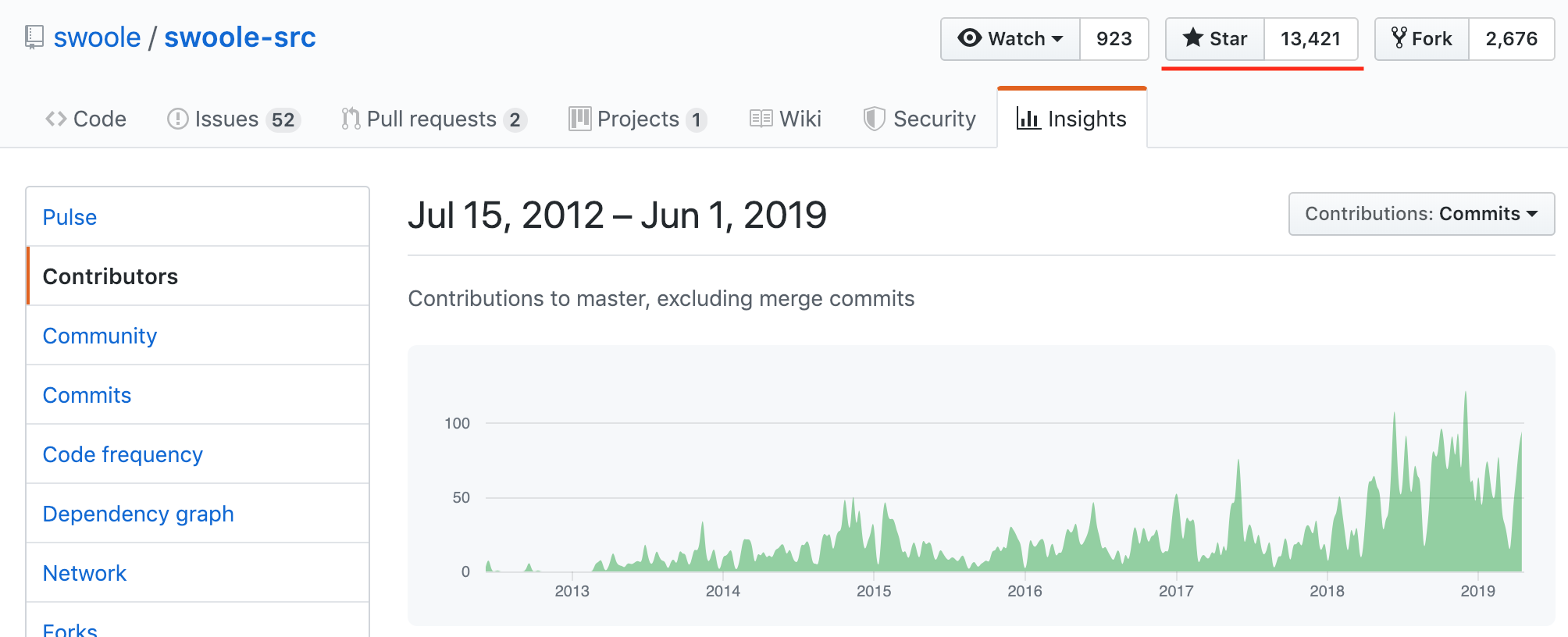Viewport: 1568px width, 637px height.
Task: Click the Code tab angle-brackets icon
Action: point(55,119)
